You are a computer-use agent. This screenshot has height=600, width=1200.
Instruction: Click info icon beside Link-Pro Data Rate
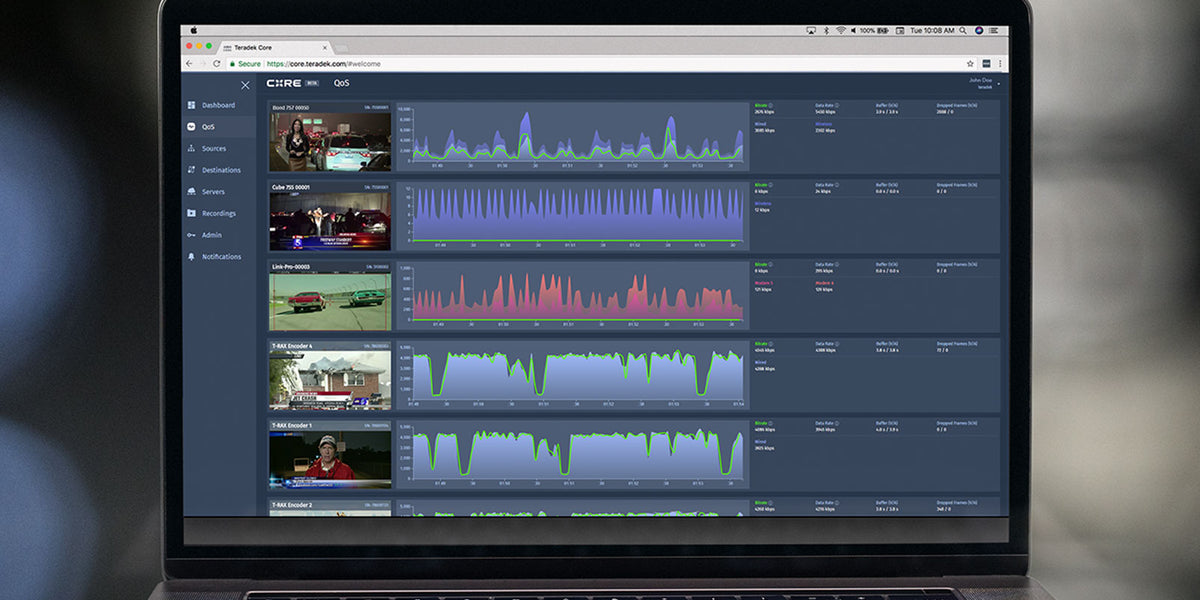point(837,264)
